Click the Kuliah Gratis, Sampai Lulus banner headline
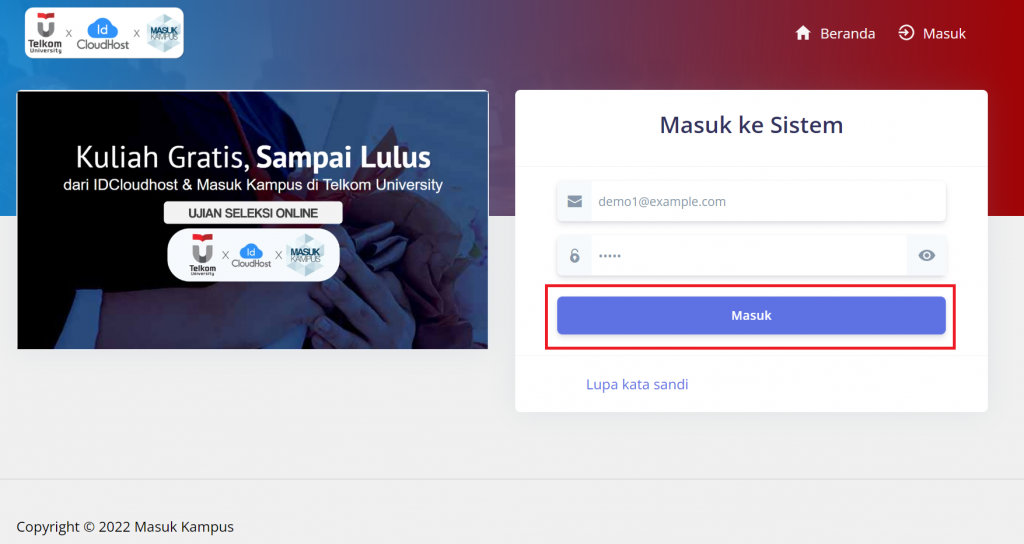This screenshot has width=1024, height=544. click(x=253, y=157)
